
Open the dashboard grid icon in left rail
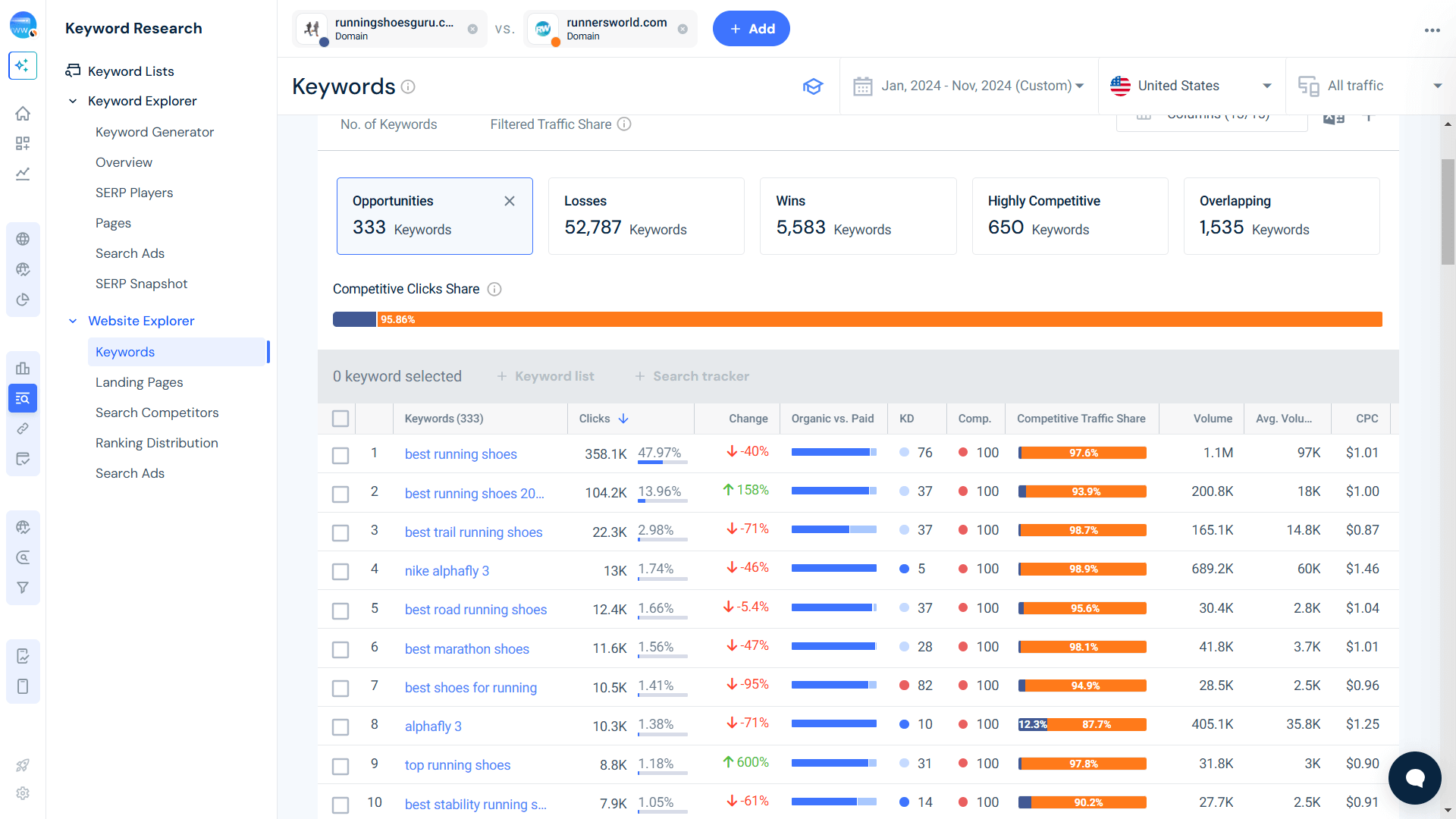23,143
